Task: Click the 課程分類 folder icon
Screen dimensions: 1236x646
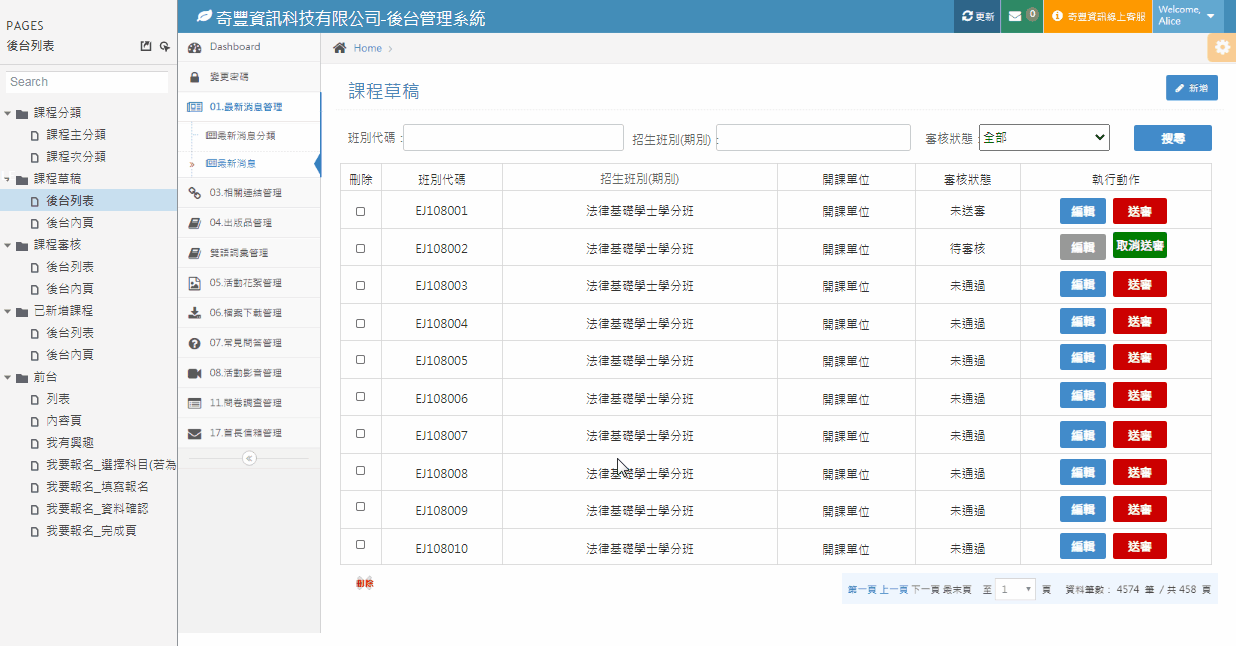Action: 22,113
